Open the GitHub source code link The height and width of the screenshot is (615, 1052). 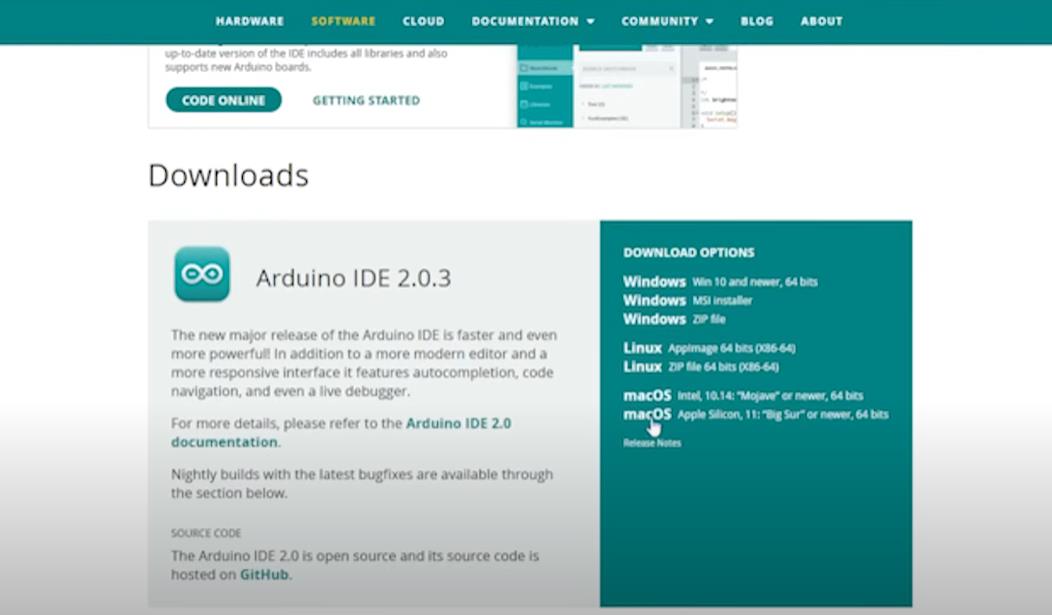click(264, 575)
